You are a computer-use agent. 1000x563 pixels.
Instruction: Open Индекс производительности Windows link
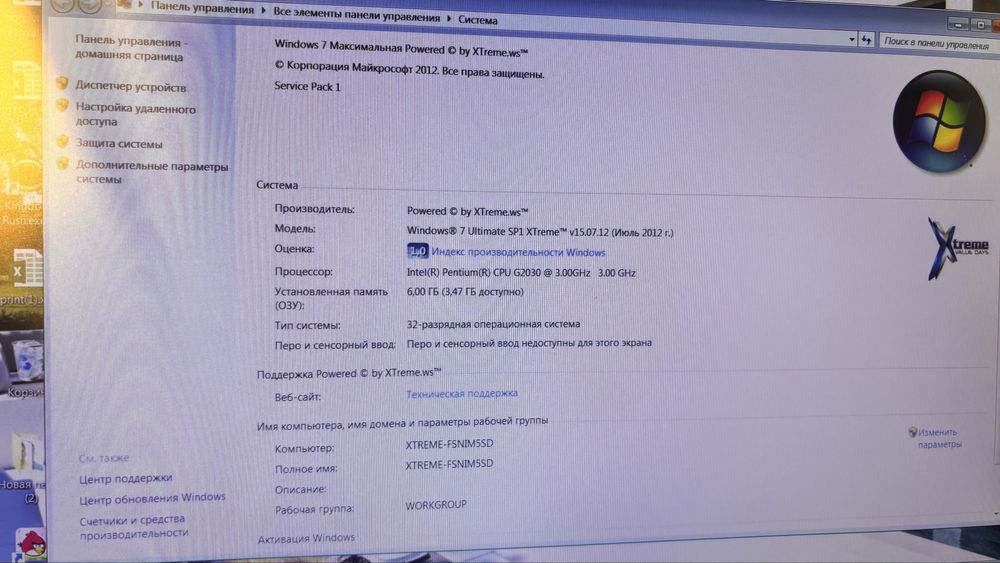[518, 252]
